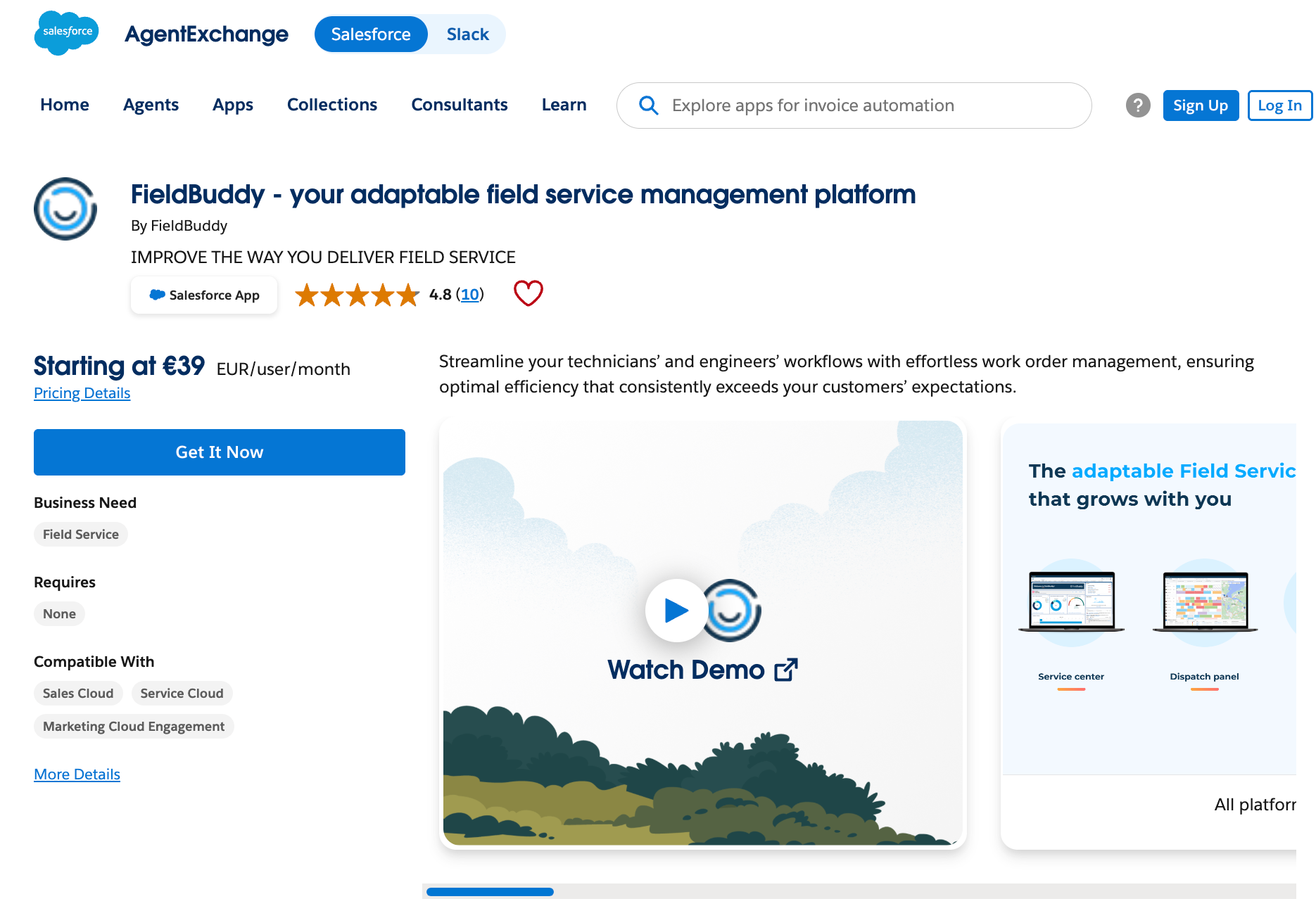
Task: Switch to the Slack toggle option
Action: [x=467, y=34]
